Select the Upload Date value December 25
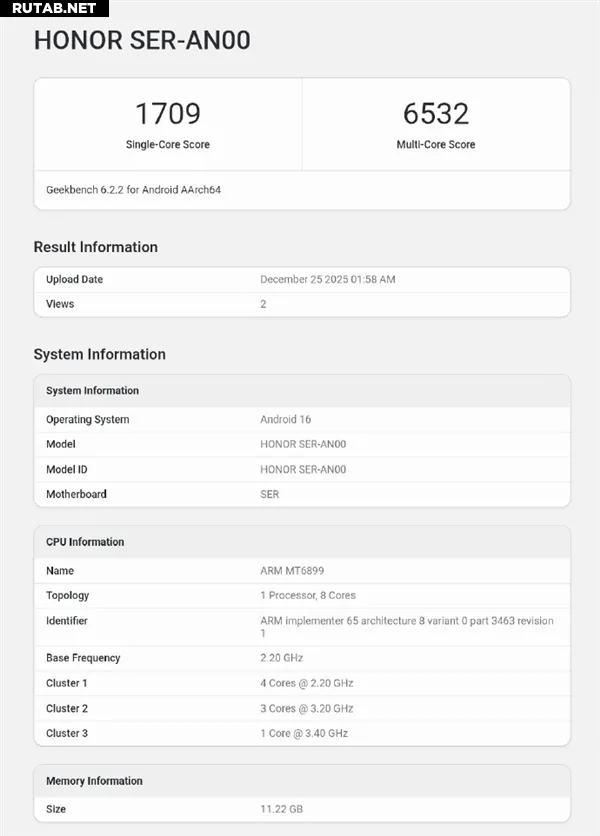The image size is (600, 836). 327,280
